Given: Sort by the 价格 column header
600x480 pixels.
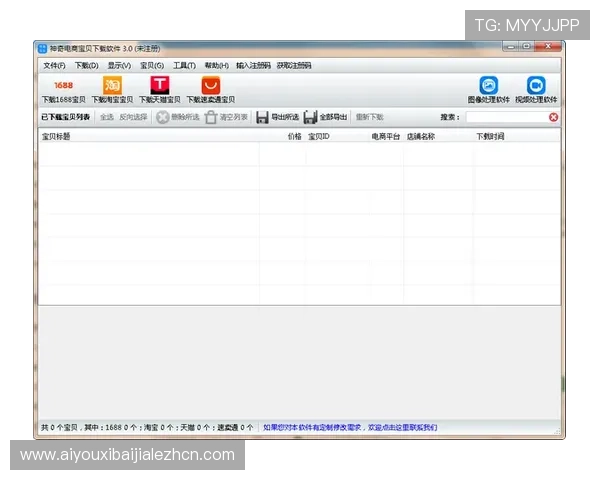Looking at the screenshot, I should pos(294,136).
